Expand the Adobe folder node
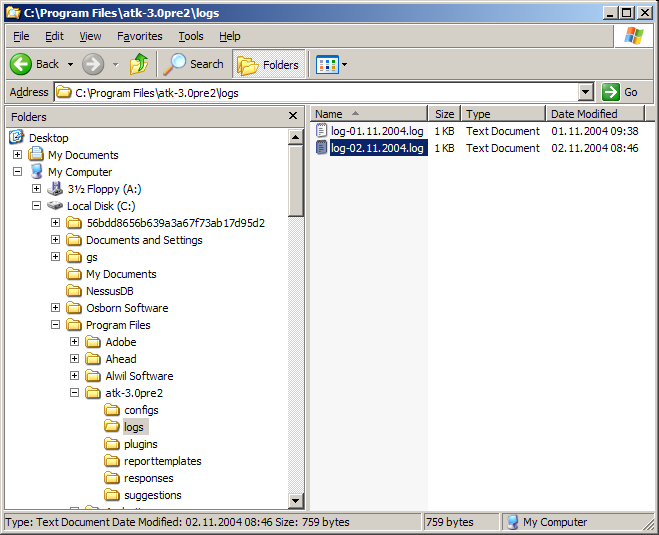Viewport: 659px width, 535px height. tap(74, 342)
